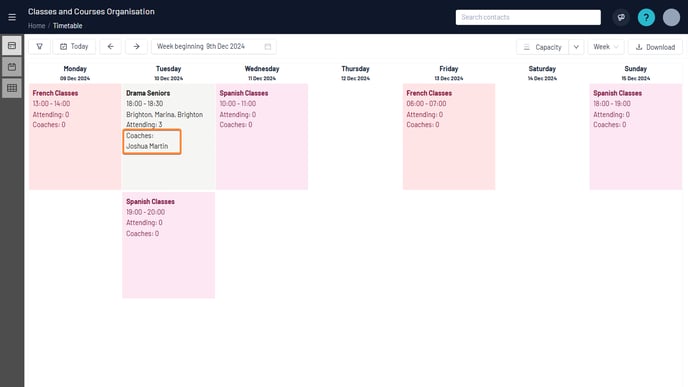Select the calendar sidebar icon
This screenshot has width=688, height=387.
point(12,67)
